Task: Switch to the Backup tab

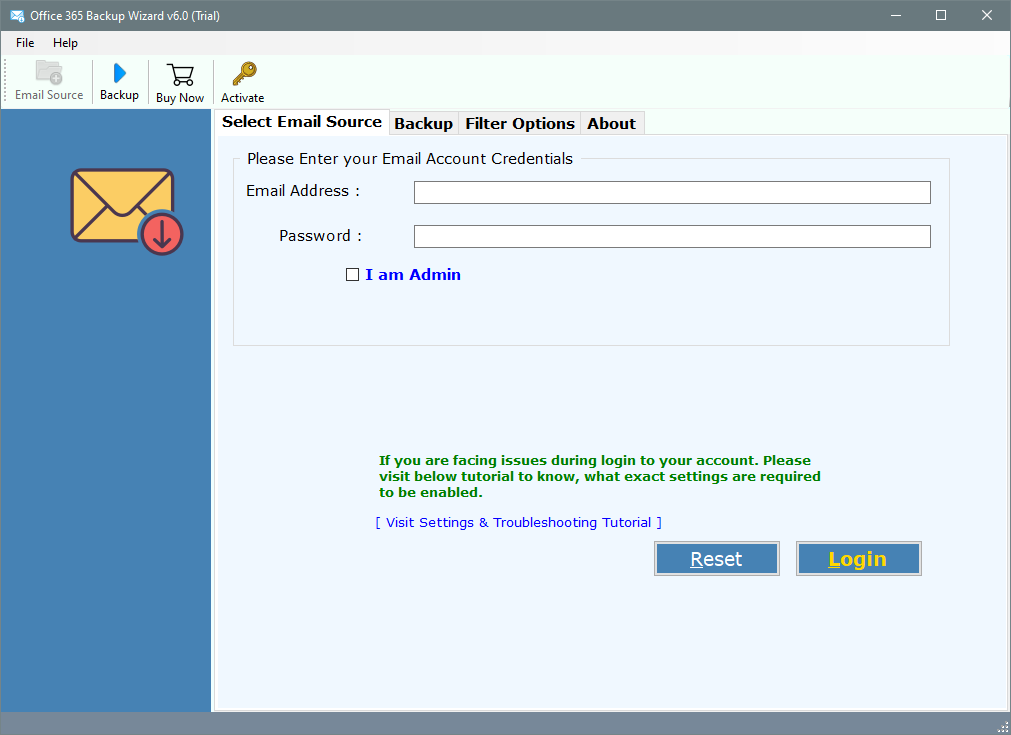Action: [x=424, y=123]
